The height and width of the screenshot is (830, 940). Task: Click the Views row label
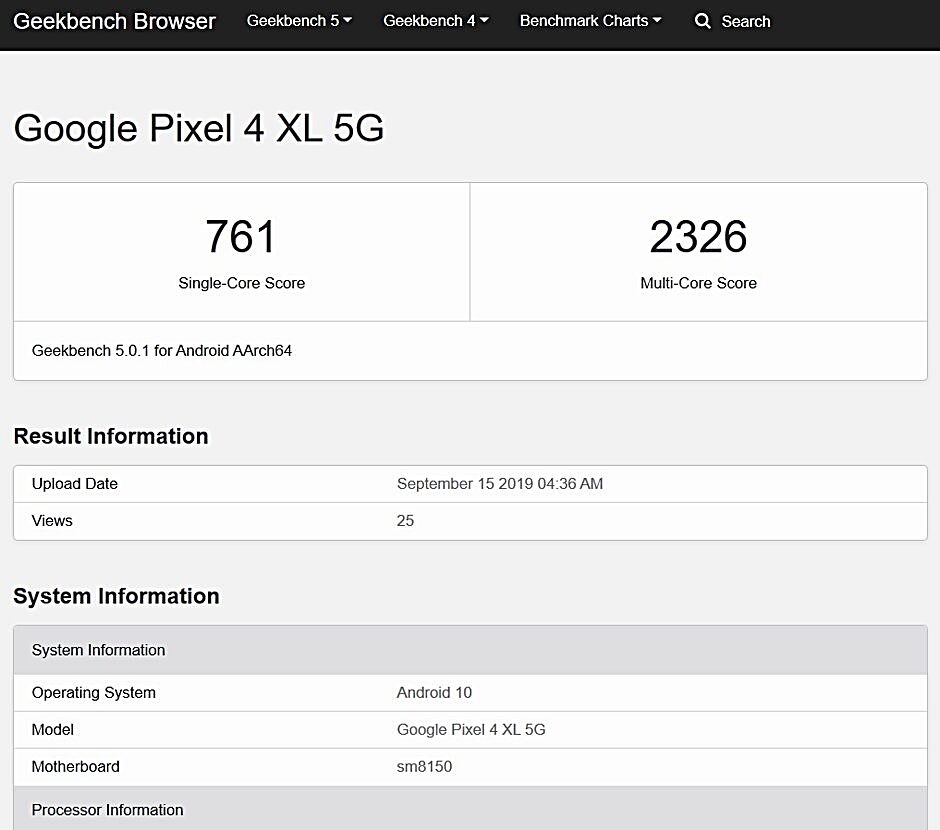(x=52, y=521)
